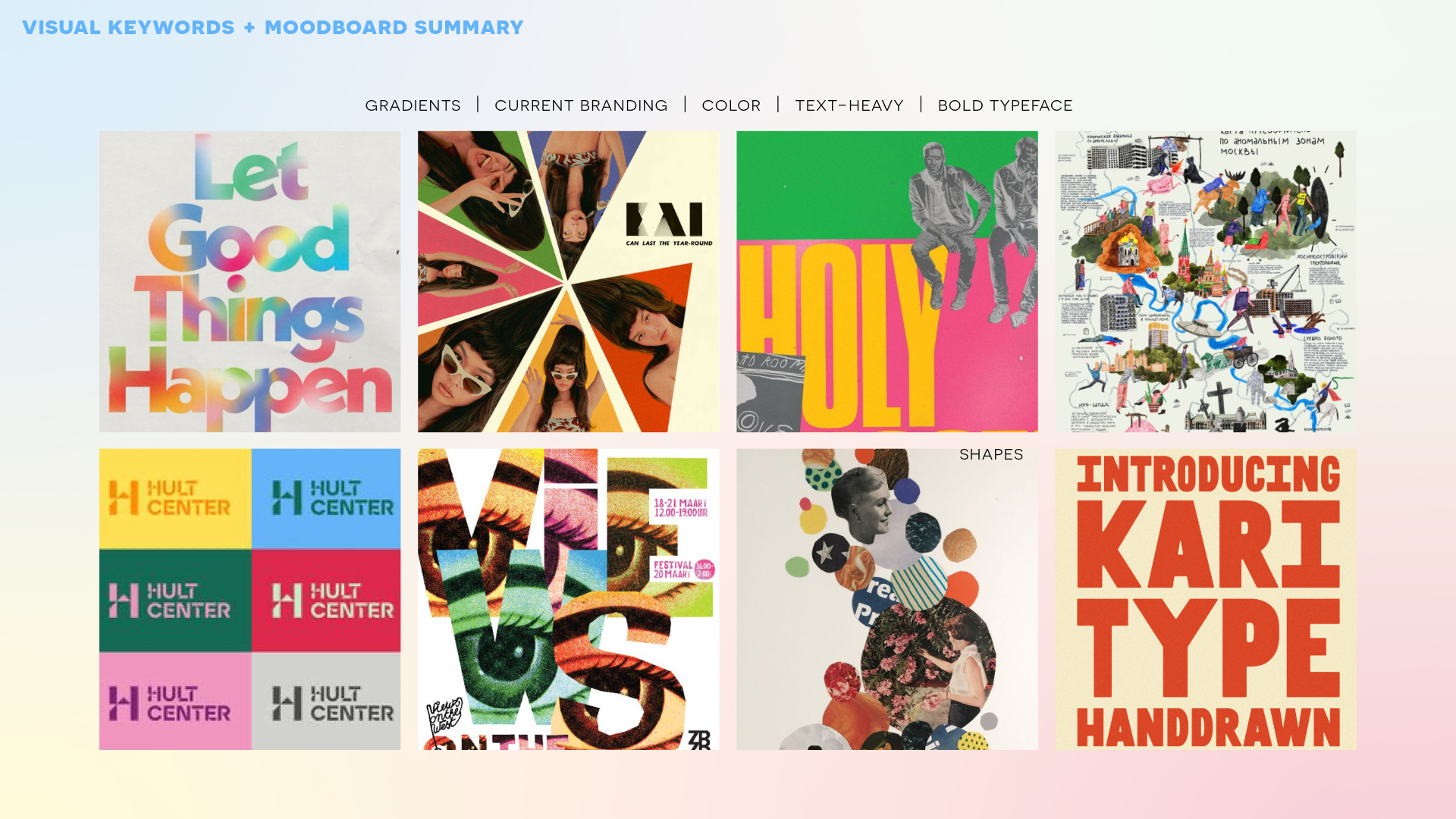Click the BOLD TYPEFACE keyword label
The width and height of the screenshot is (1456, 819).
1006,105
